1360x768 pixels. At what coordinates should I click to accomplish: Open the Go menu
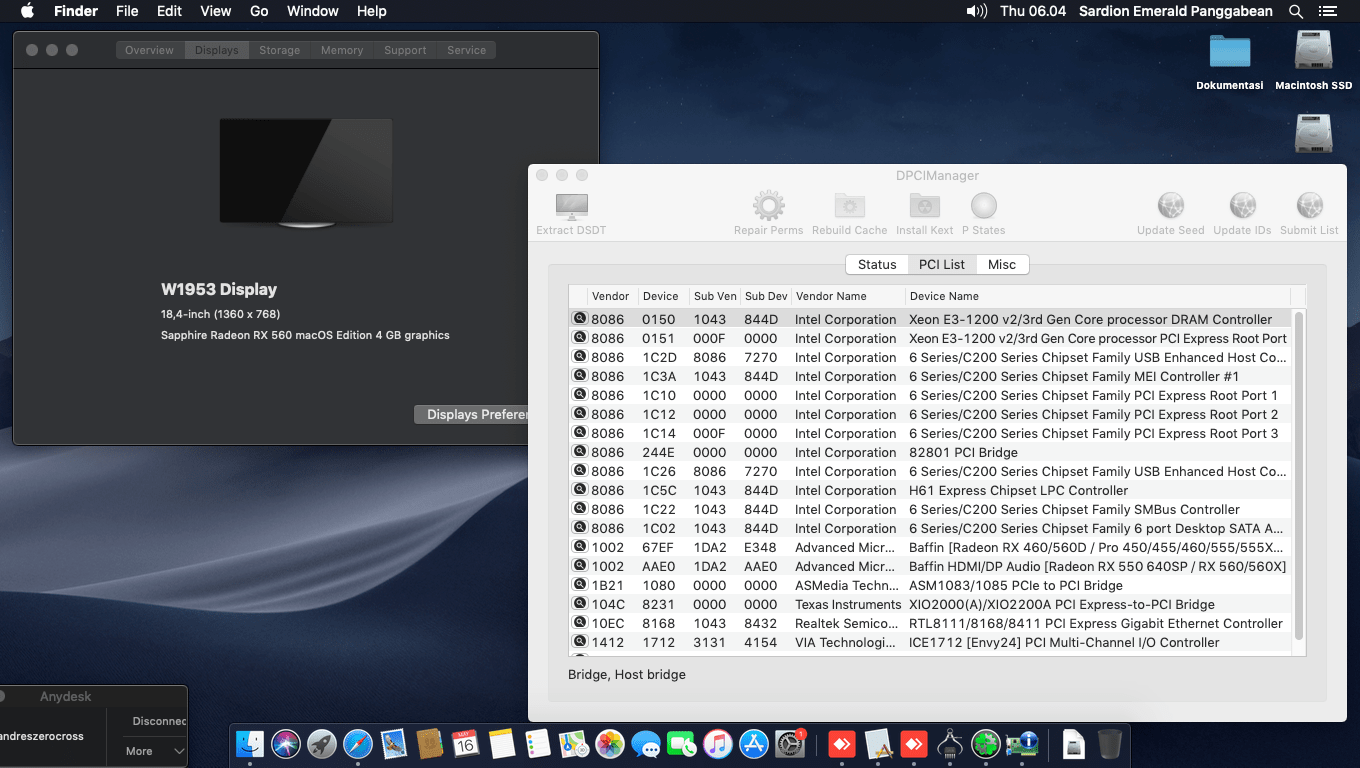259,11
